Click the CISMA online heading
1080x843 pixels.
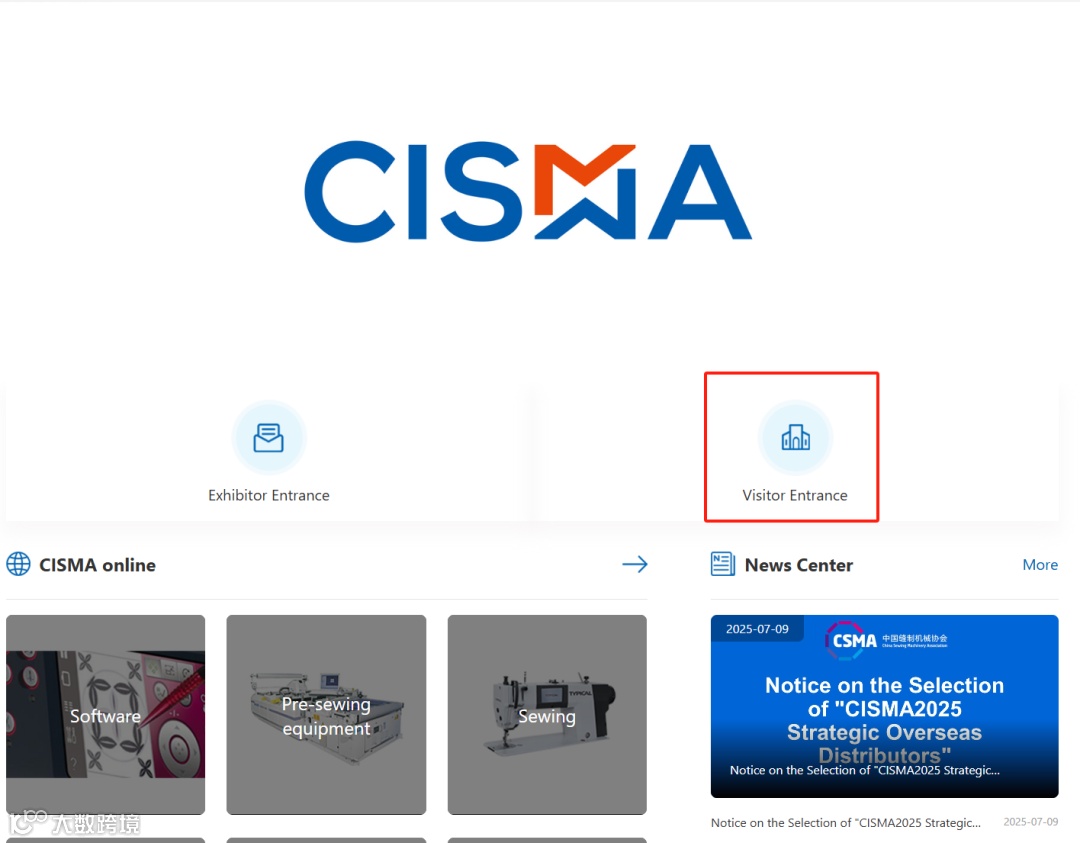97,565
